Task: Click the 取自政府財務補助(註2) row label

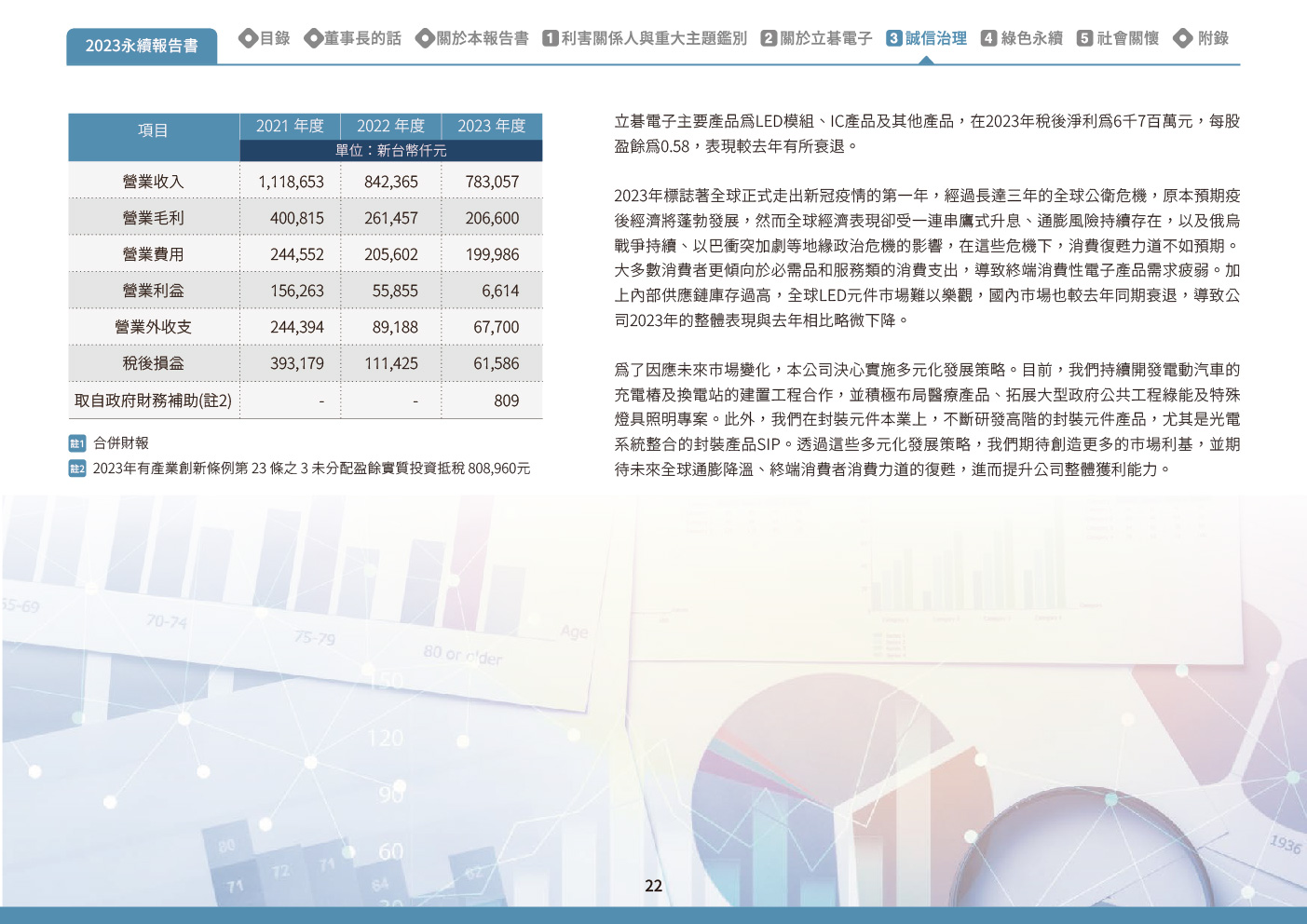Action: tap(154, 401)
